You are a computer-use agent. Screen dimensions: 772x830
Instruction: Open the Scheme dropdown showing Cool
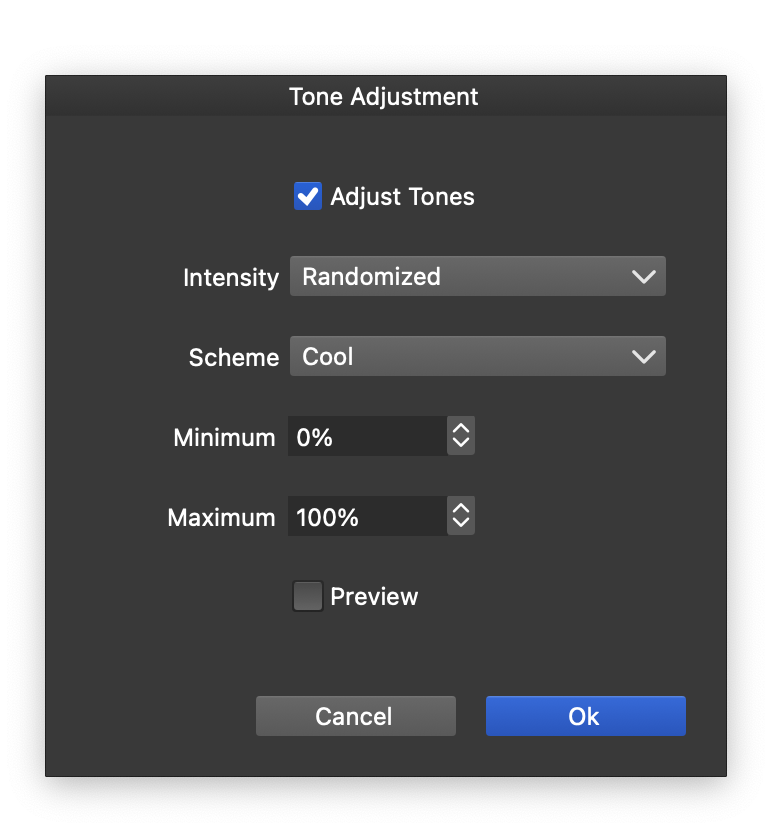coord(460,357)
